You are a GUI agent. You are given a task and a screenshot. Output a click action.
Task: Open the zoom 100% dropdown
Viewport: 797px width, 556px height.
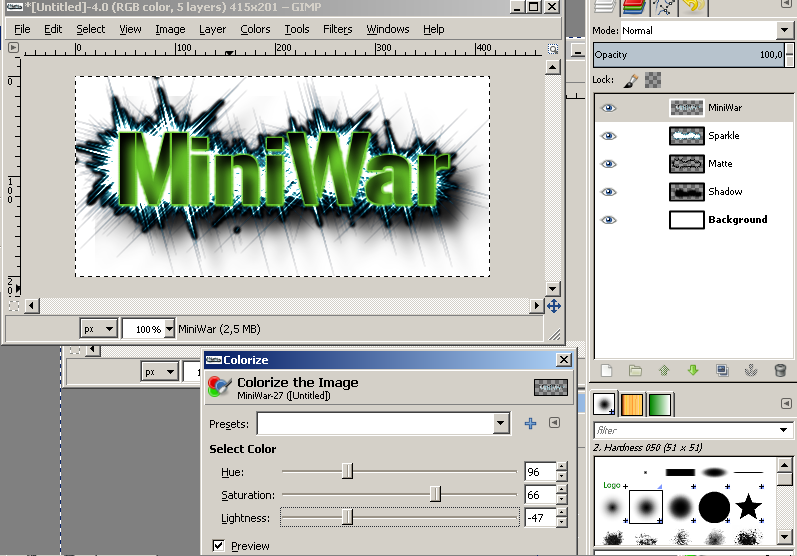point(169,329)
